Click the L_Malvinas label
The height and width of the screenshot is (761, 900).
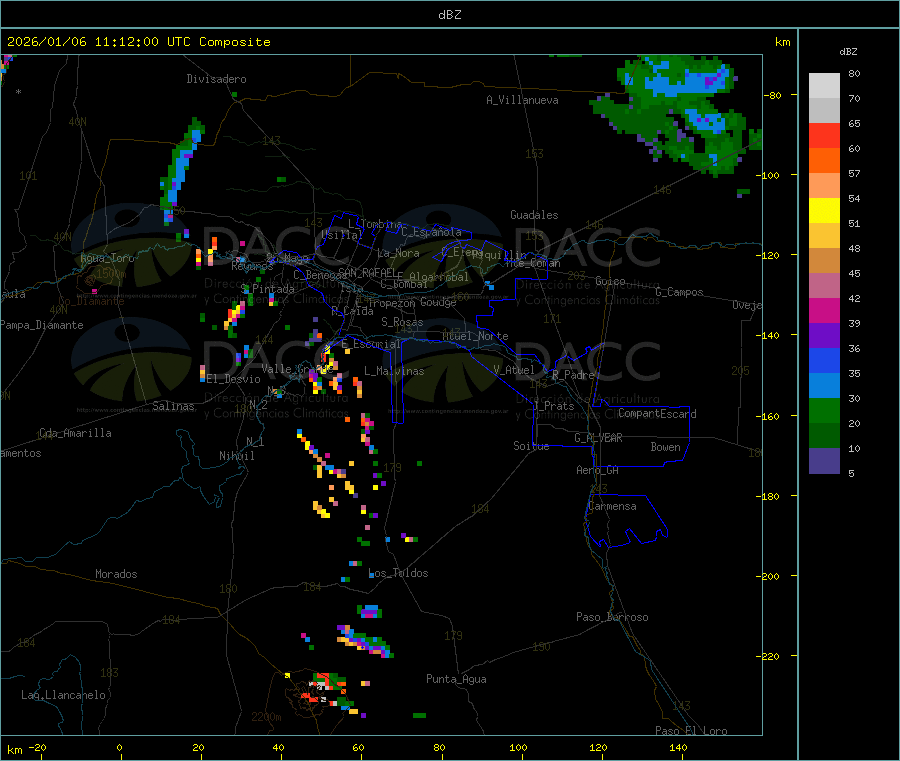click(x=394, y=371)
